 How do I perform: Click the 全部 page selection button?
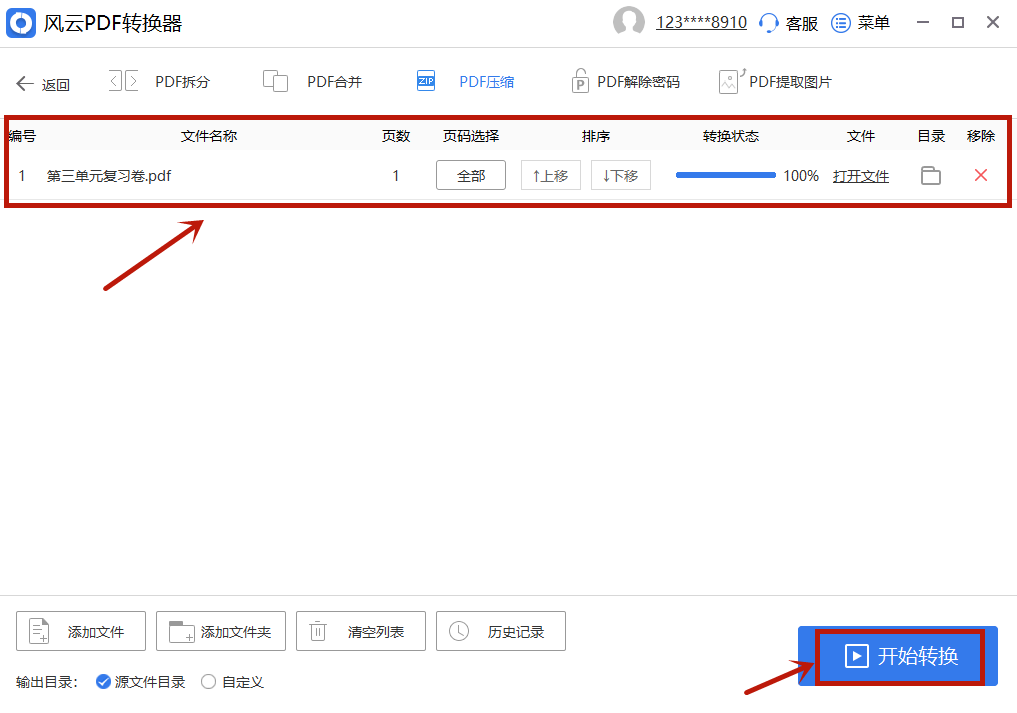(470, 175)
